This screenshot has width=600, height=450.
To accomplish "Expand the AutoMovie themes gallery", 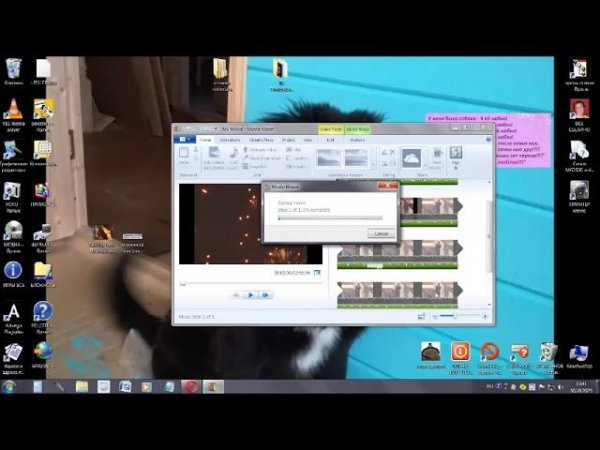I will pos(373,166).
